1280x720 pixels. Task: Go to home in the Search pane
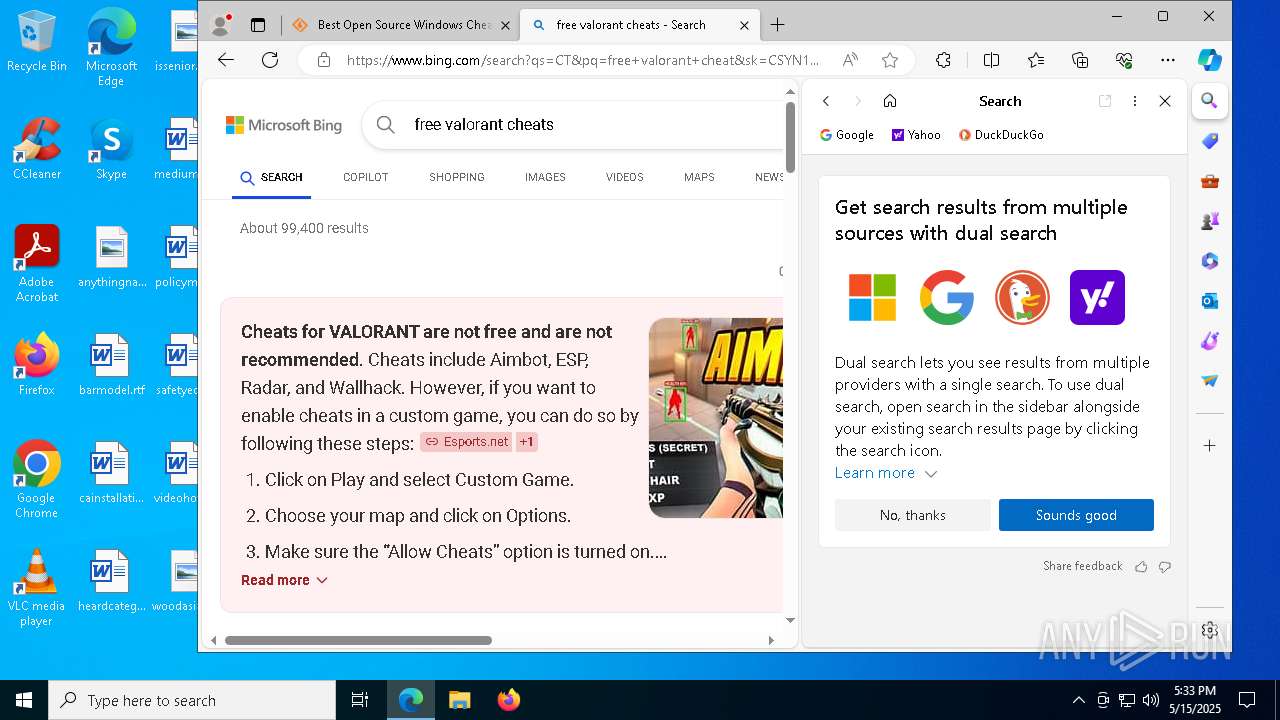(x=890, y=101)
